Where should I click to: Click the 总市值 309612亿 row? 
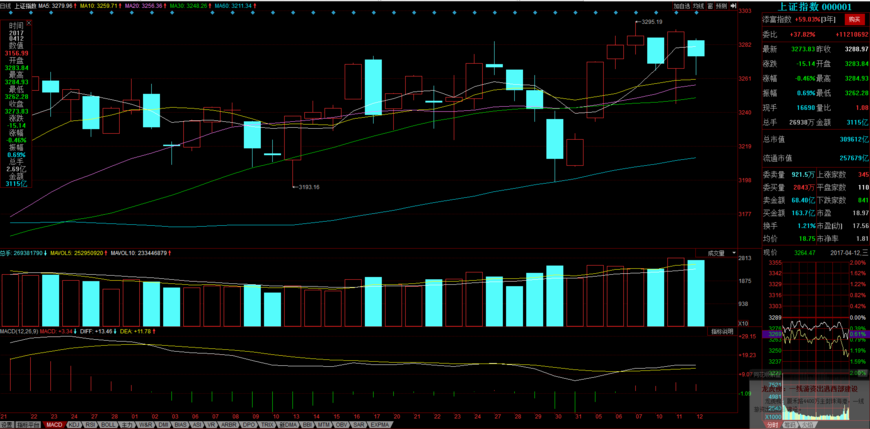pos(815,139)
